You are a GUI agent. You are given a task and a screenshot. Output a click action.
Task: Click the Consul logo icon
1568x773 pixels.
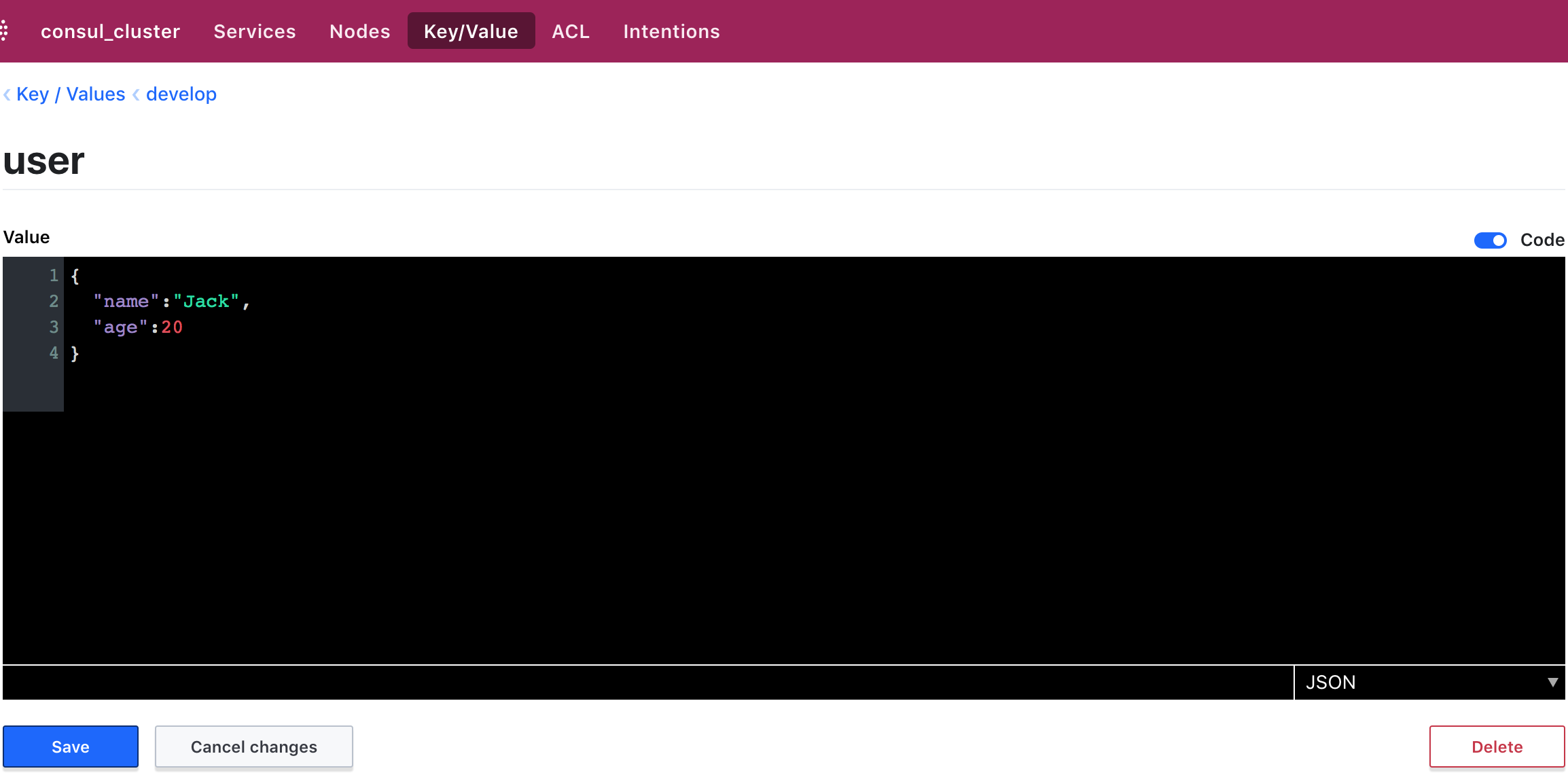click(x=5, y=31)
